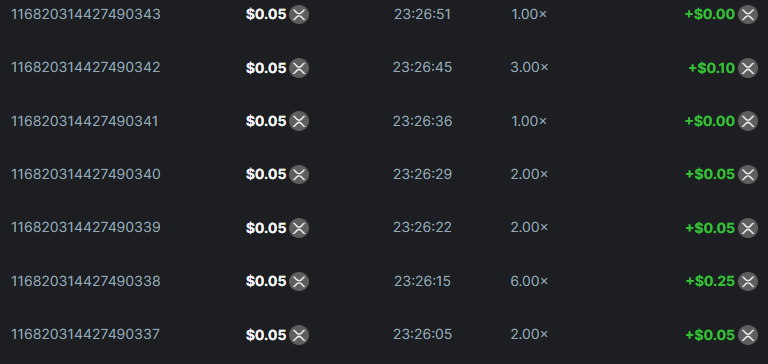
Task: Click XRP icon next to +$0.10 payout
Action: [x=747, y=68]
